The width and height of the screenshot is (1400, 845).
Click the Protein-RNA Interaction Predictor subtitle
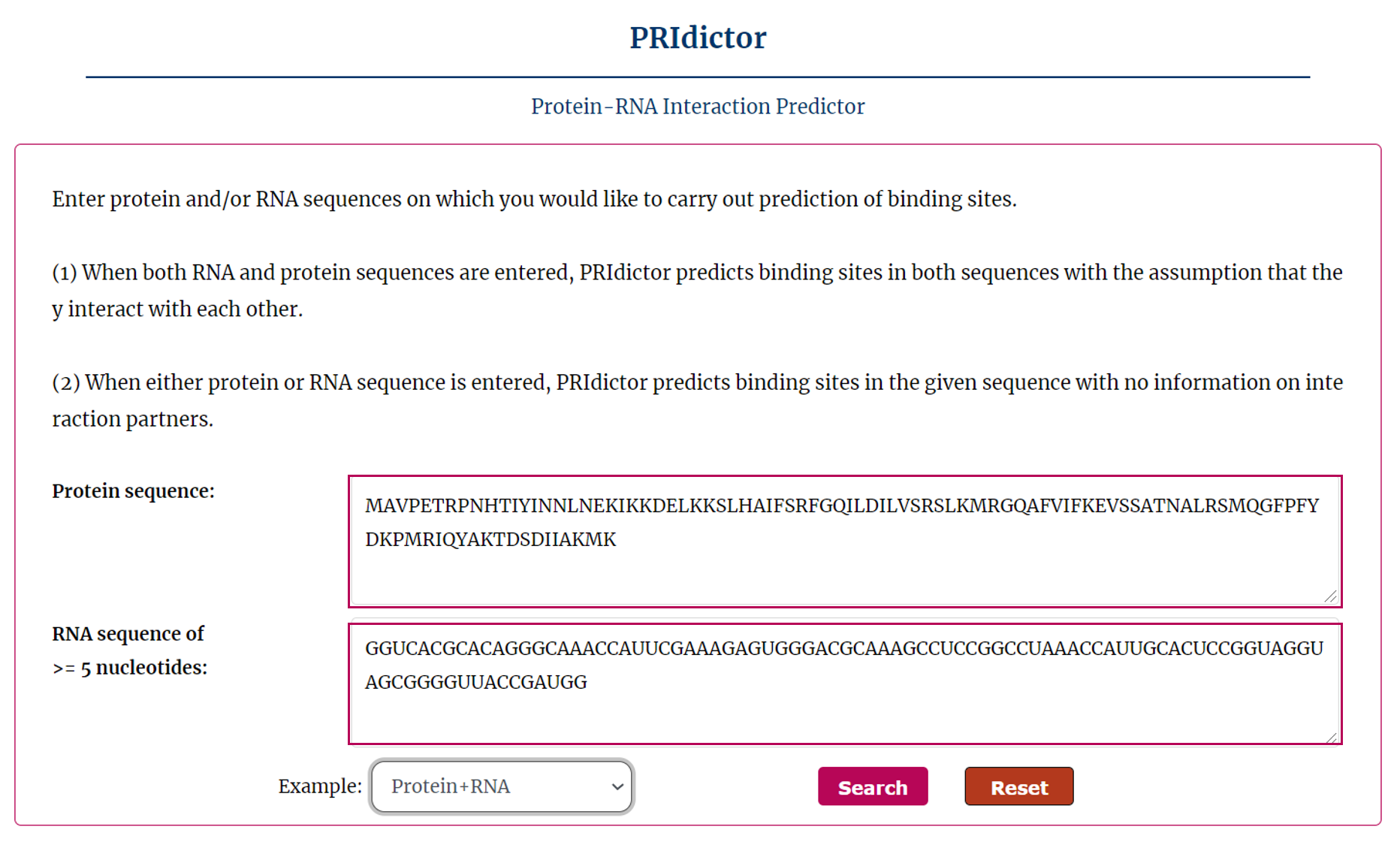tap(698, 107)
